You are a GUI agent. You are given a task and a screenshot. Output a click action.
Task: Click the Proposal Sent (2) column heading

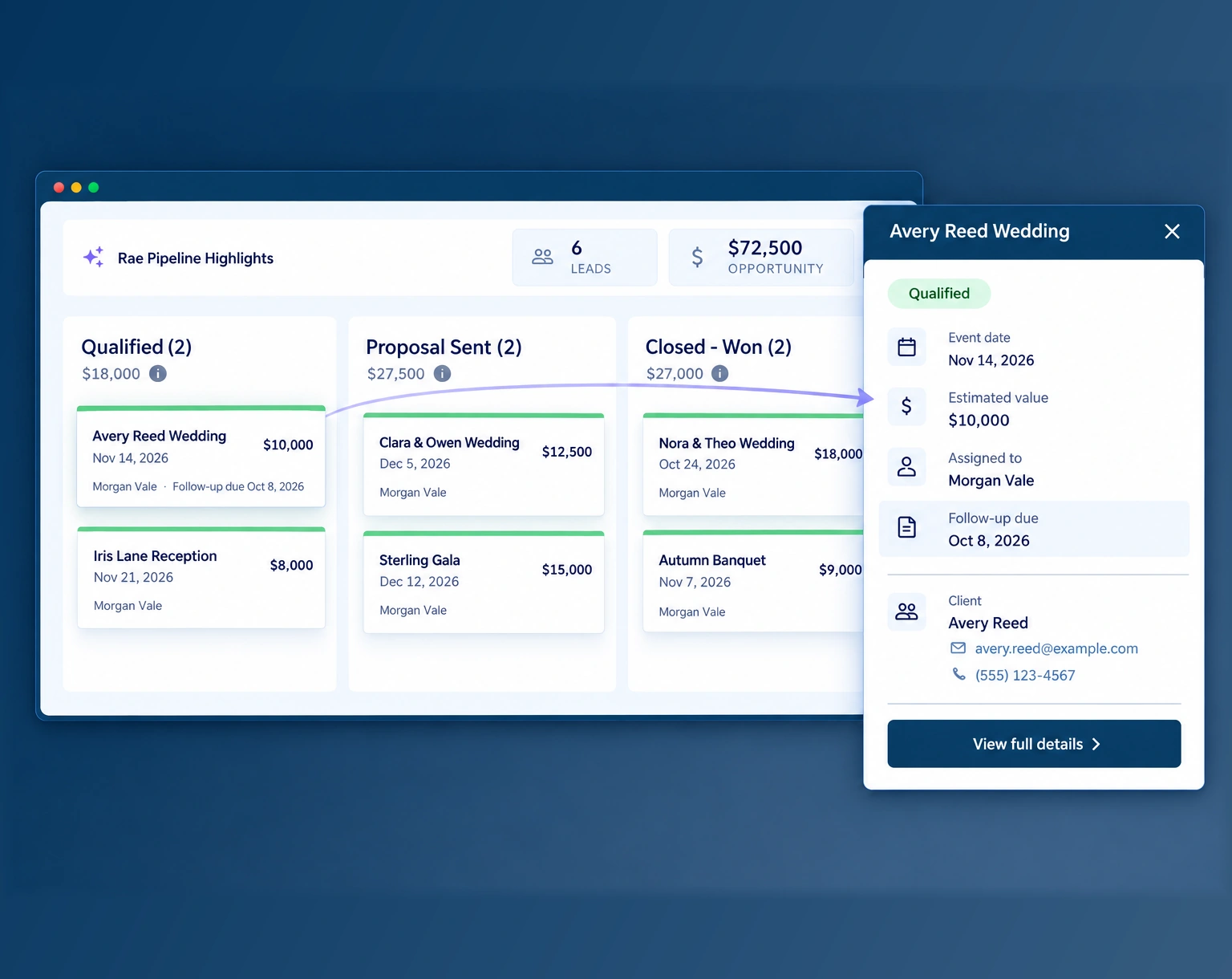tap(444, 347)
